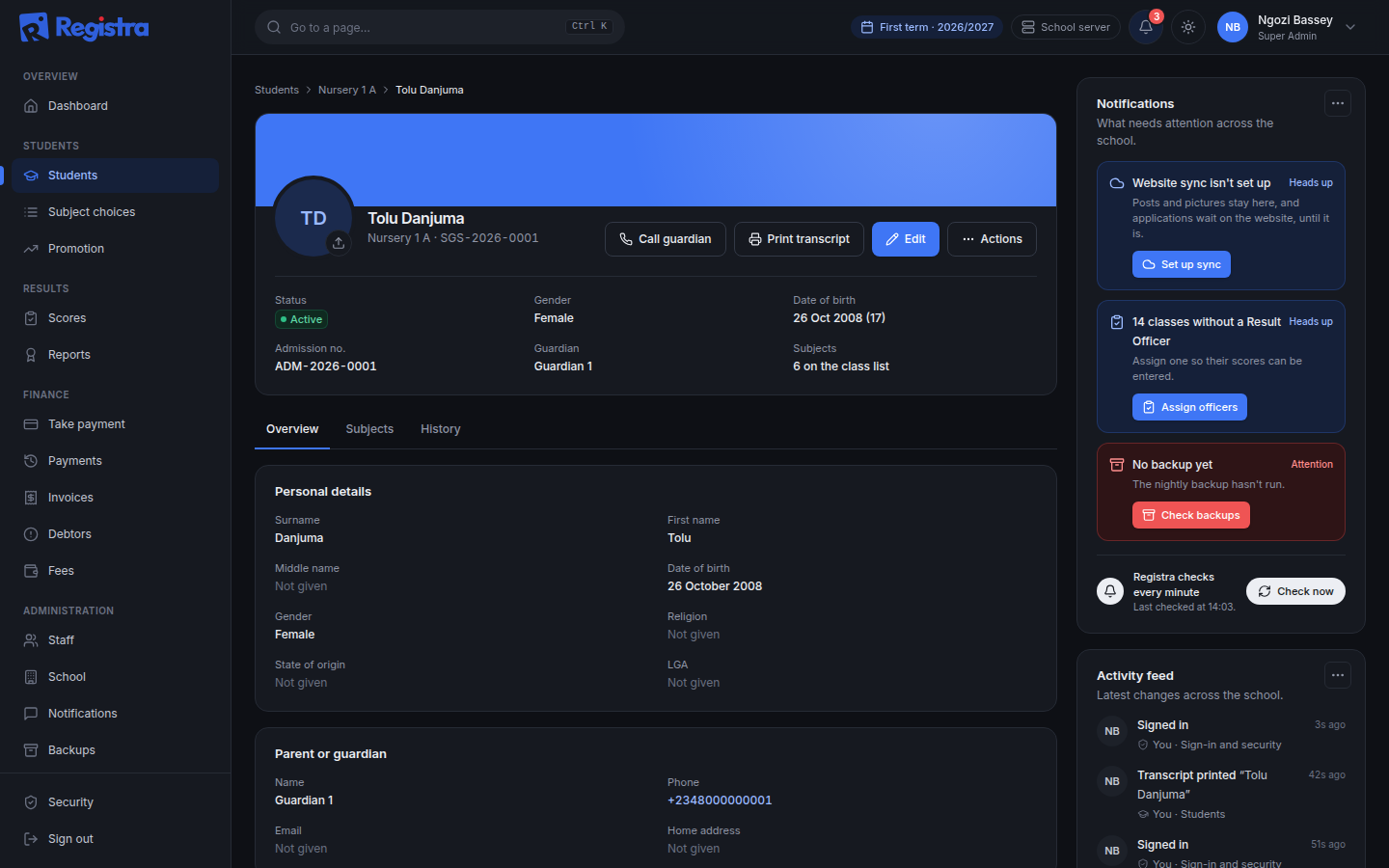Open Take payment in the sidebar
This screenshot has height=868, width=1389.
point(115,424)
